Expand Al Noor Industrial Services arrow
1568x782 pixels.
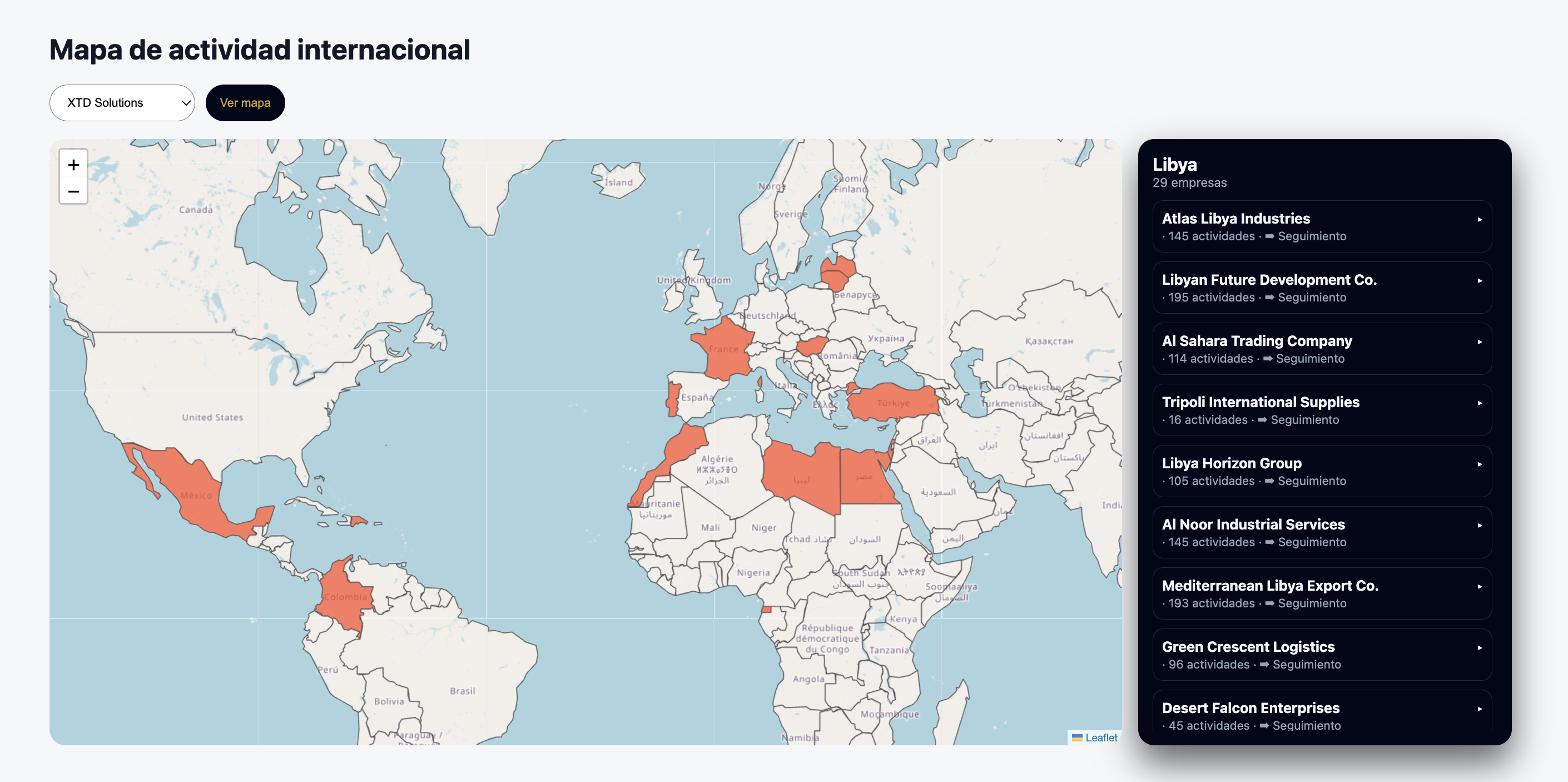(x=1479, y=526)
